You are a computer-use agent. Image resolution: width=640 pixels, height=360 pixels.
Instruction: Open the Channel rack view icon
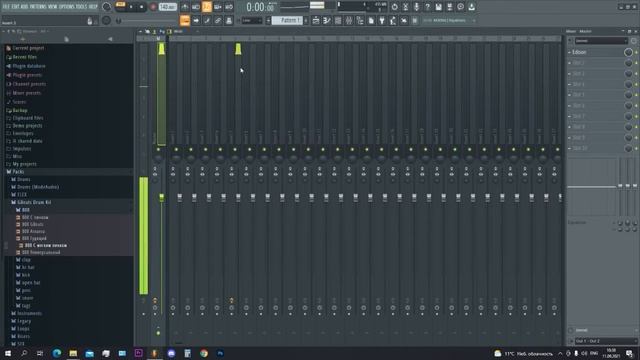tap(338, 20)
